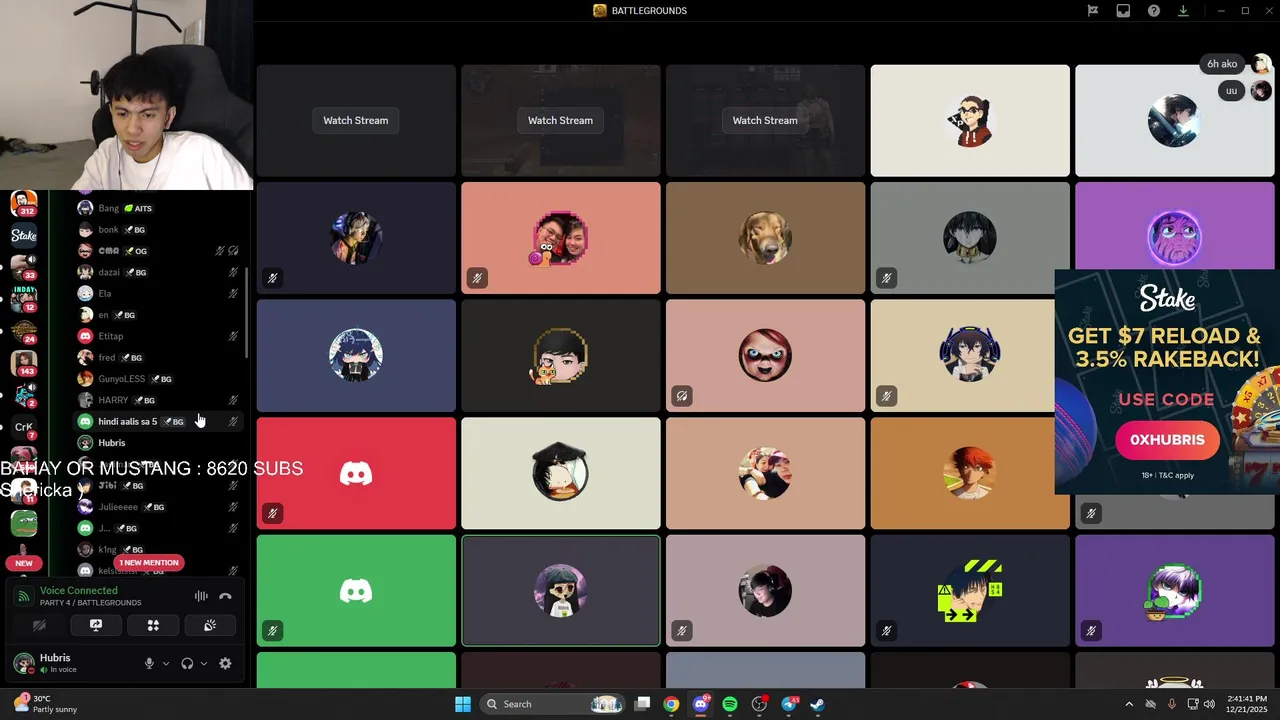Screen dimensions: 1280x720
Task: Open Task View from taskbar
Action: point(643,704)
